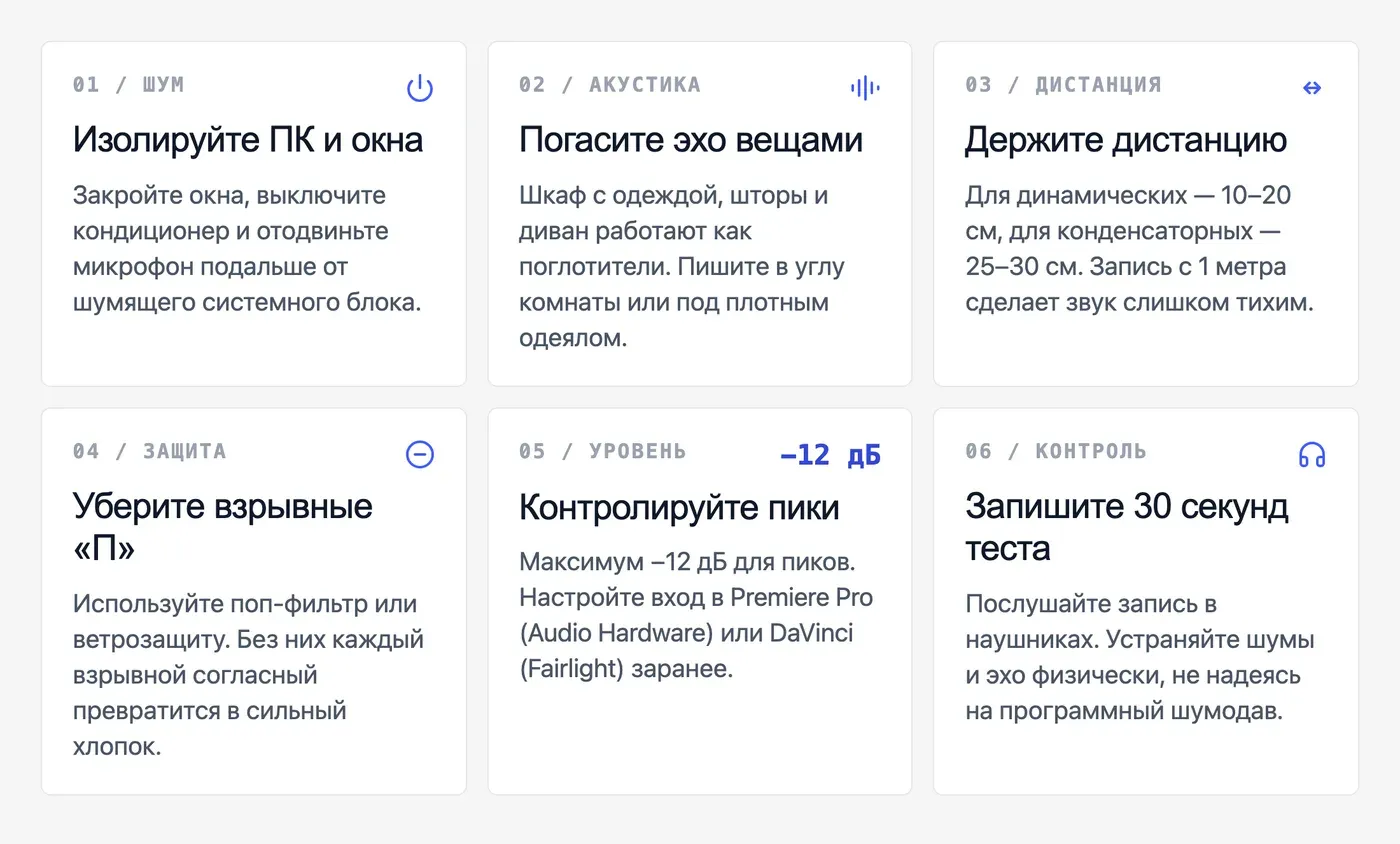Screen dimensions: 1400x844
Task: Click the paragraph starting Максимум –12 дБ
Action: (x=696, y=615)
